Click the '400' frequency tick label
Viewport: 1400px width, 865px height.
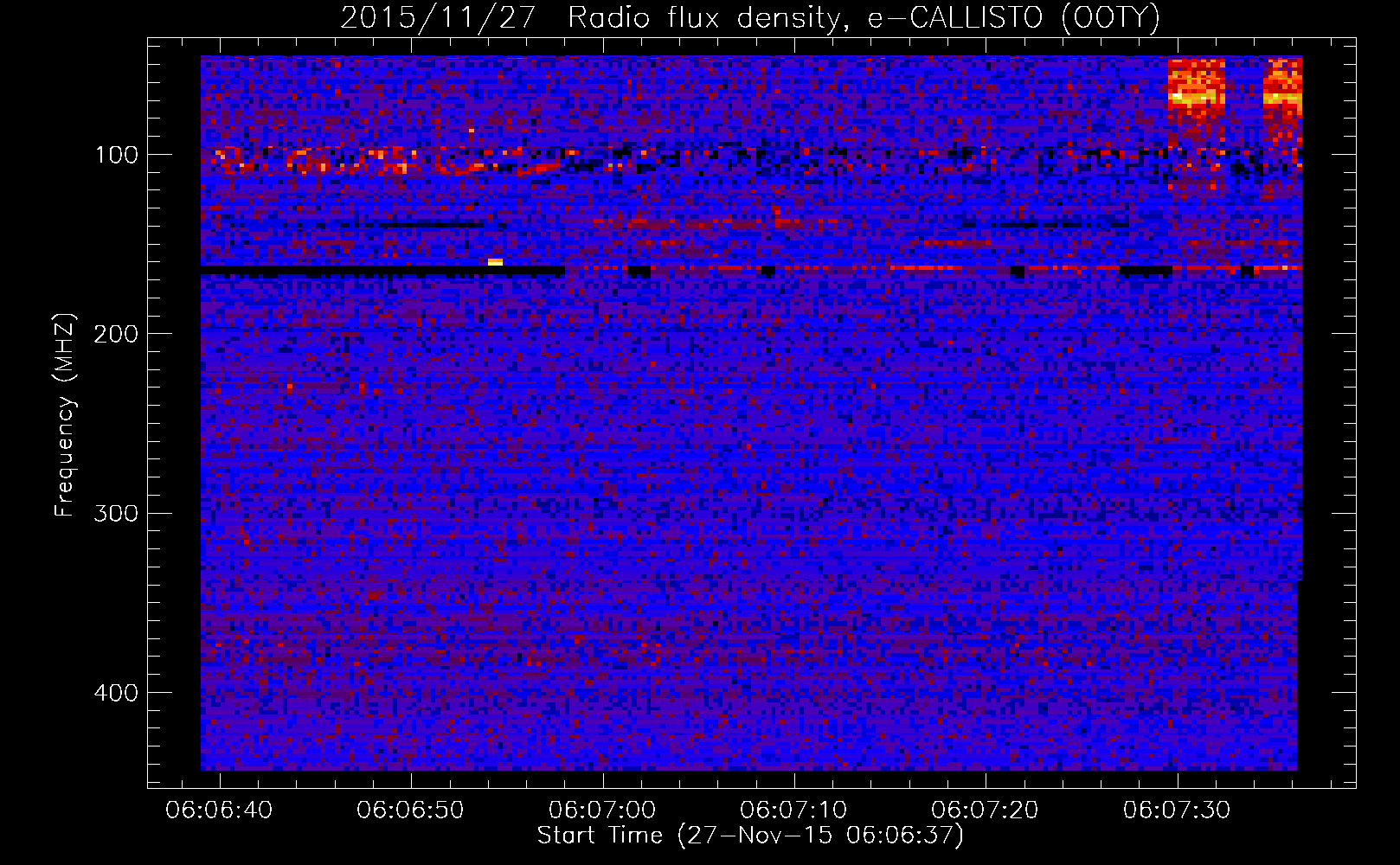click(x=117, y=693)
